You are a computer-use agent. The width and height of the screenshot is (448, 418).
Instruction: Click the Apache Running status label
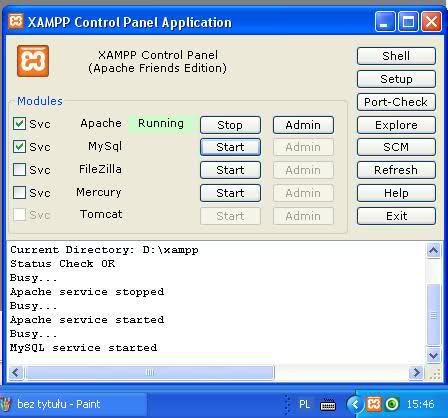click(x=161, y=123)
